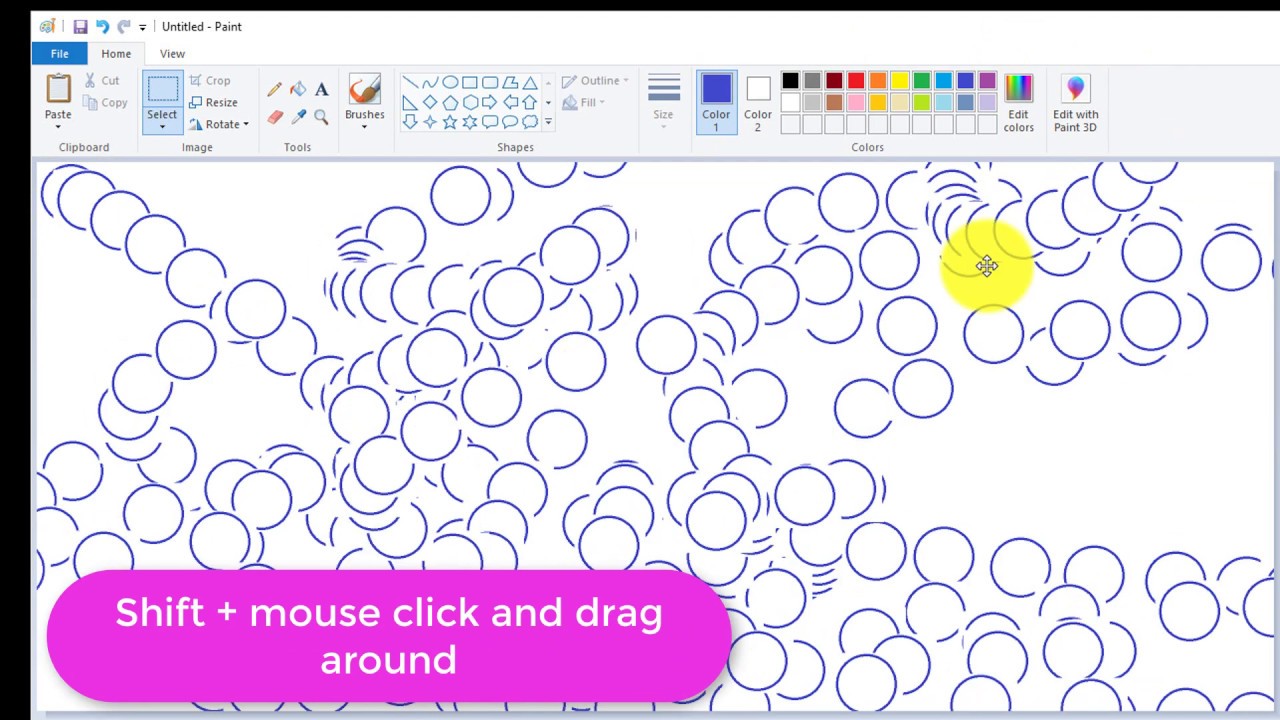Open Edit colors dialog

pyautogui.click(x=1018, y=102)
